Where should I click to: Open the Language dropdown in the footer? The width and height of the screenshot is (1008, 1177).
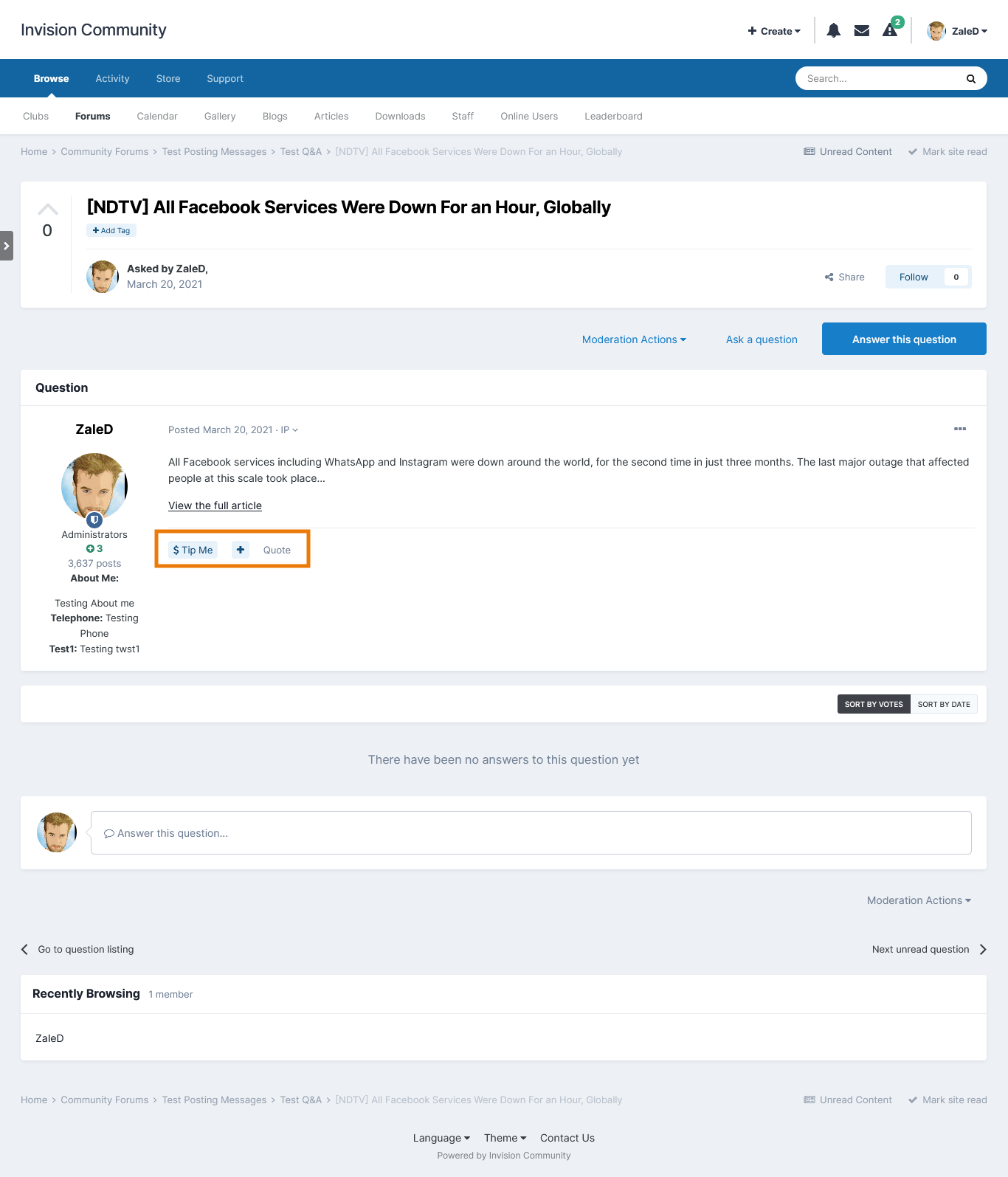(x=441, y=1138)
